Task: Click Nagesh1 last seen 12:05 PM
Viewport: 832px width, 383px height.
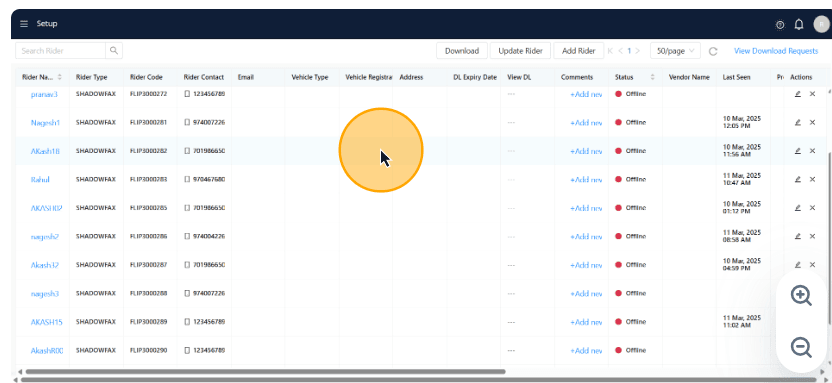Action: [742, 122]
